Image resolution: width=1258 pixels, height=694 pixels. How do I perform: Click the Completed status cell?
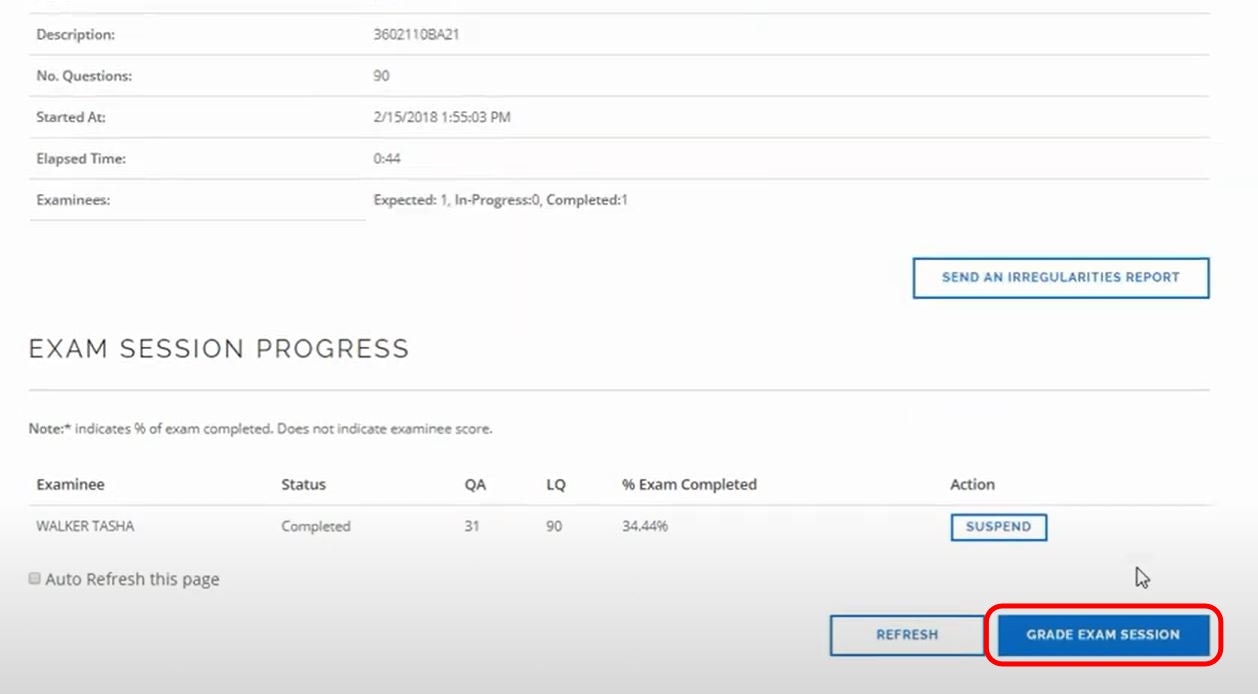315,526
